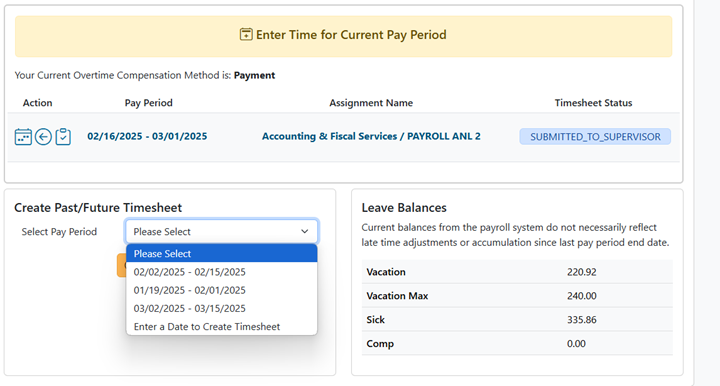Select pay period 01/19/2025 - 02/01/2025
720x386 pixels.
click(x=222, y=290)
